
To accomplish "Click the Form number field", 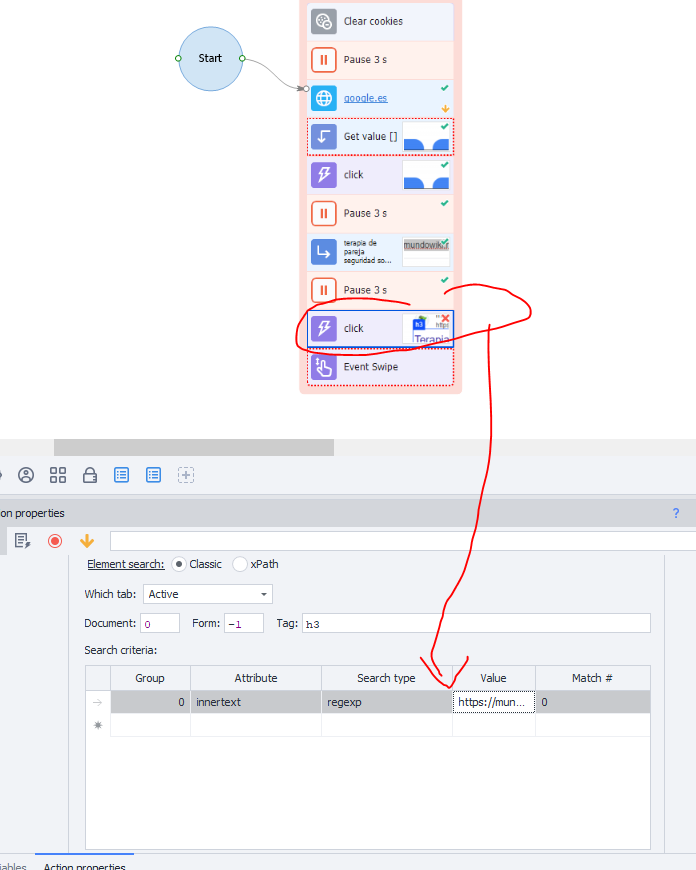I will click(244, 624).
